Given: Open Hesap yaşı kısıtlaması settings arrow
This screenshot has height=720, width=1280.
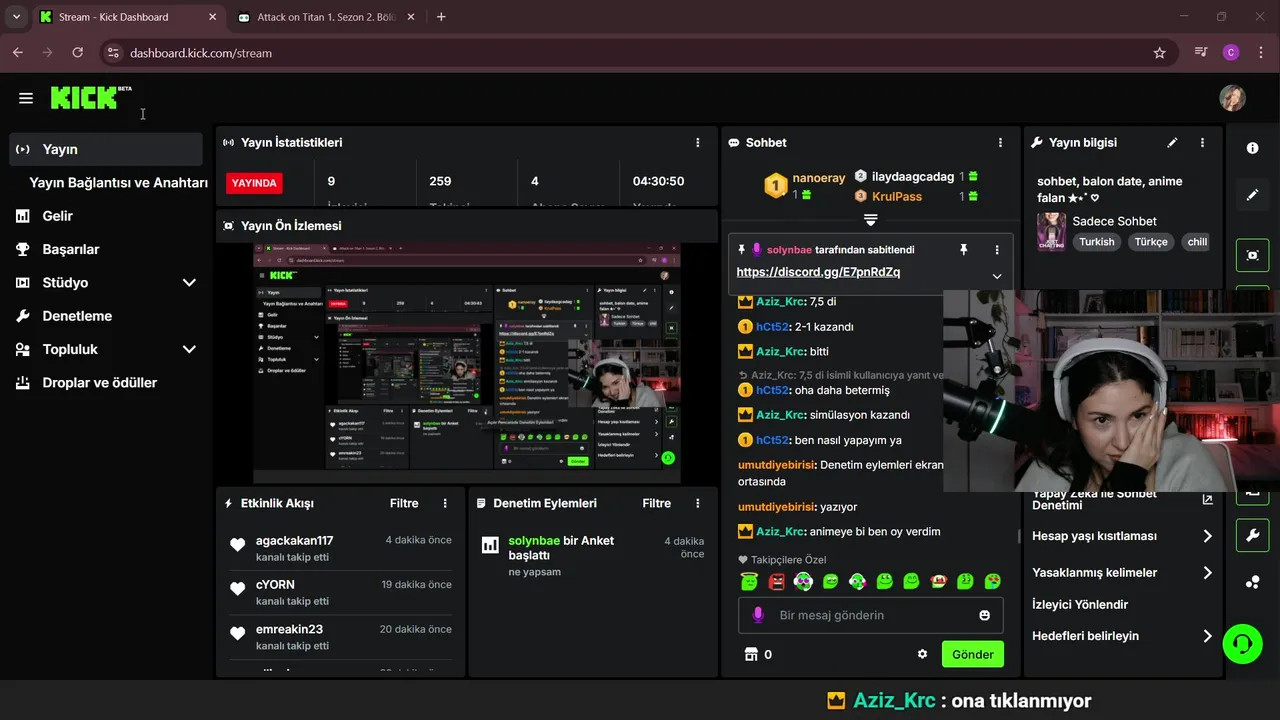Looking at the screenshot, I should point(1207,536).
